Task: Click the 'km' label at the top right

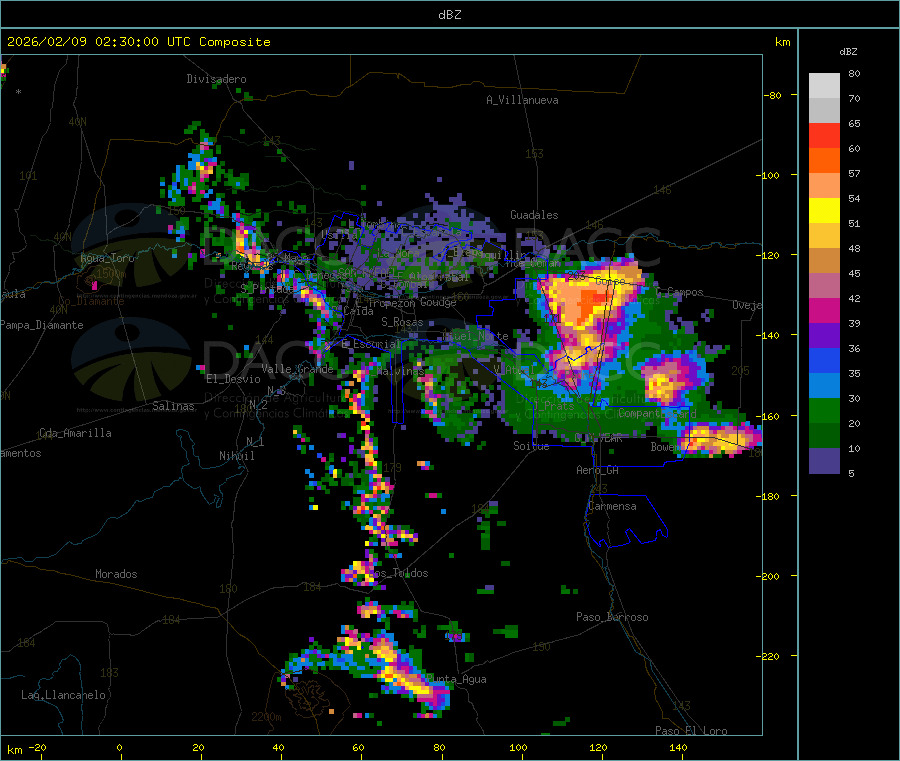Action: click(782, 42)
